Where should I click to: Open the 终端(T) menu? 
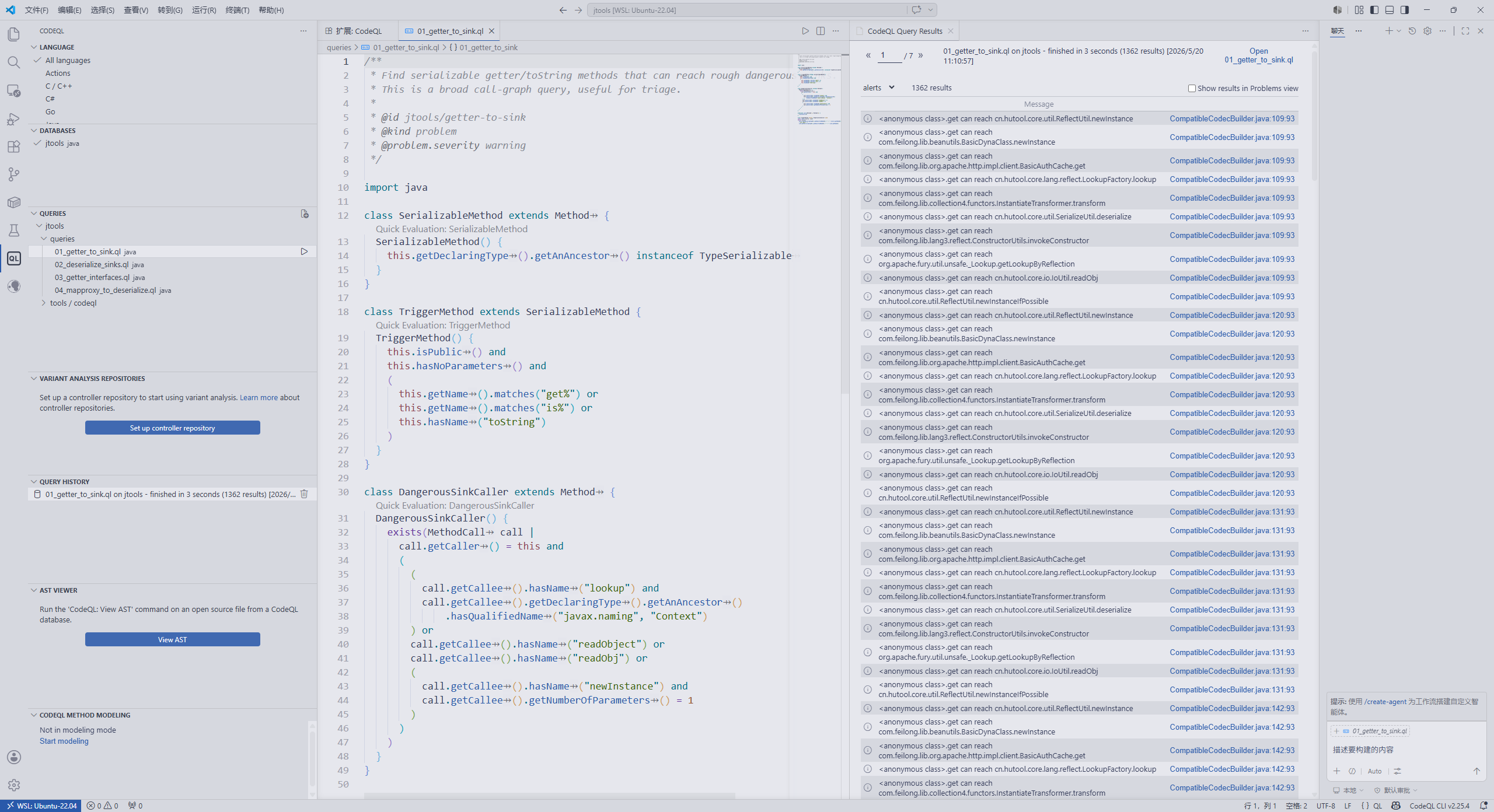[237, 10]
